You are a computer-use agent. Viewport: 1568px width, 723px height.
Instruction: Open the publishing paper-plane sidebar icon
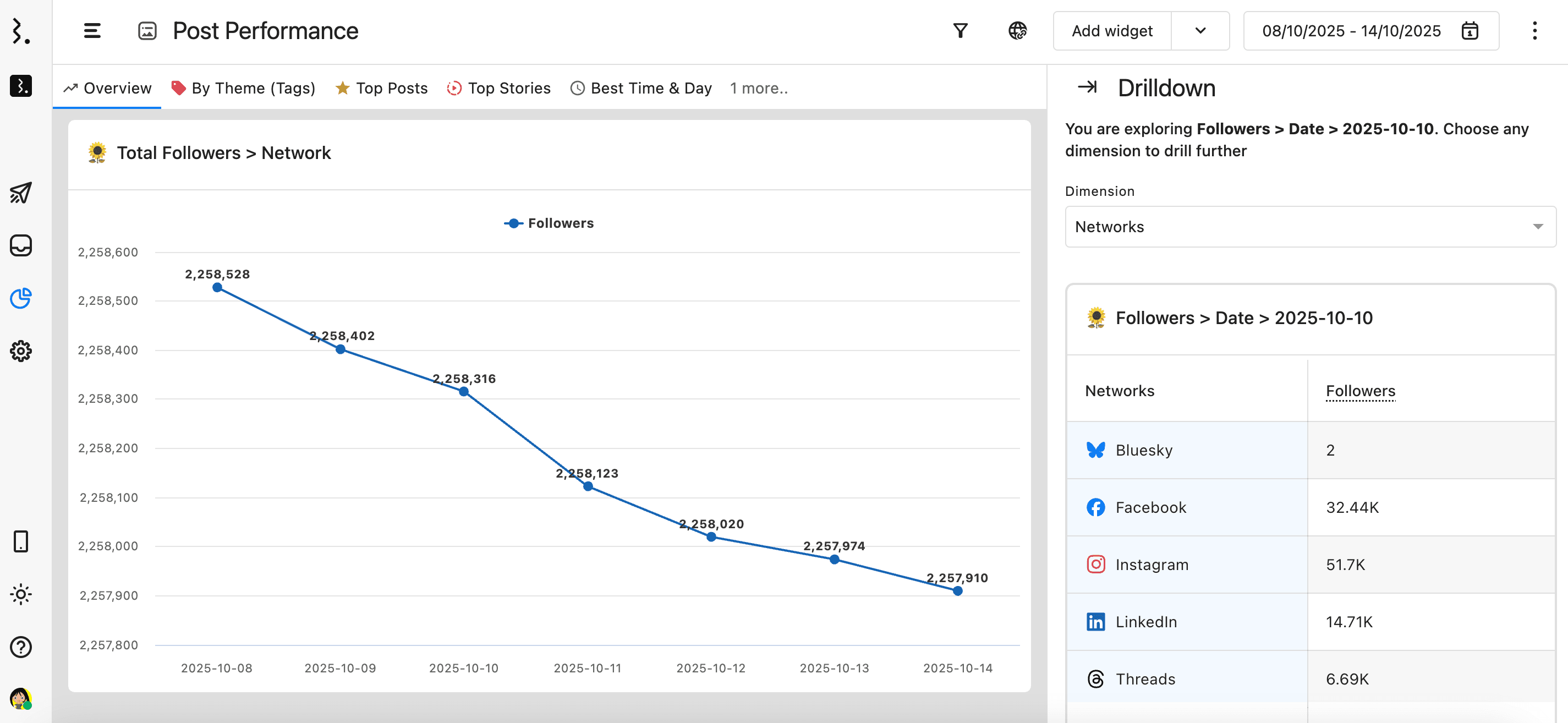point(21,193)
